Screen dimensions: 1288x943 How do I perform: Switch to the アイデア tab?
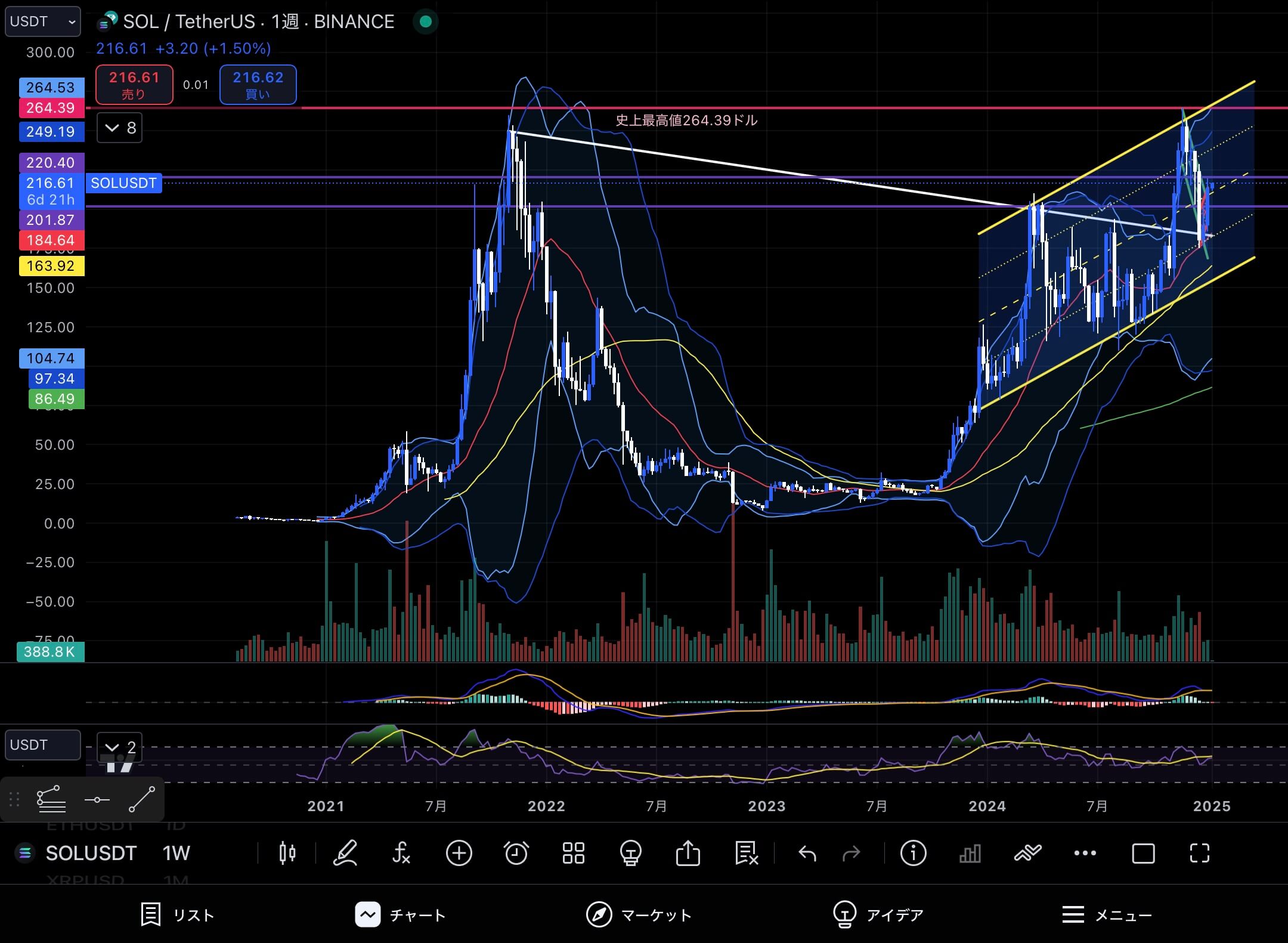[x=878, y=914]
